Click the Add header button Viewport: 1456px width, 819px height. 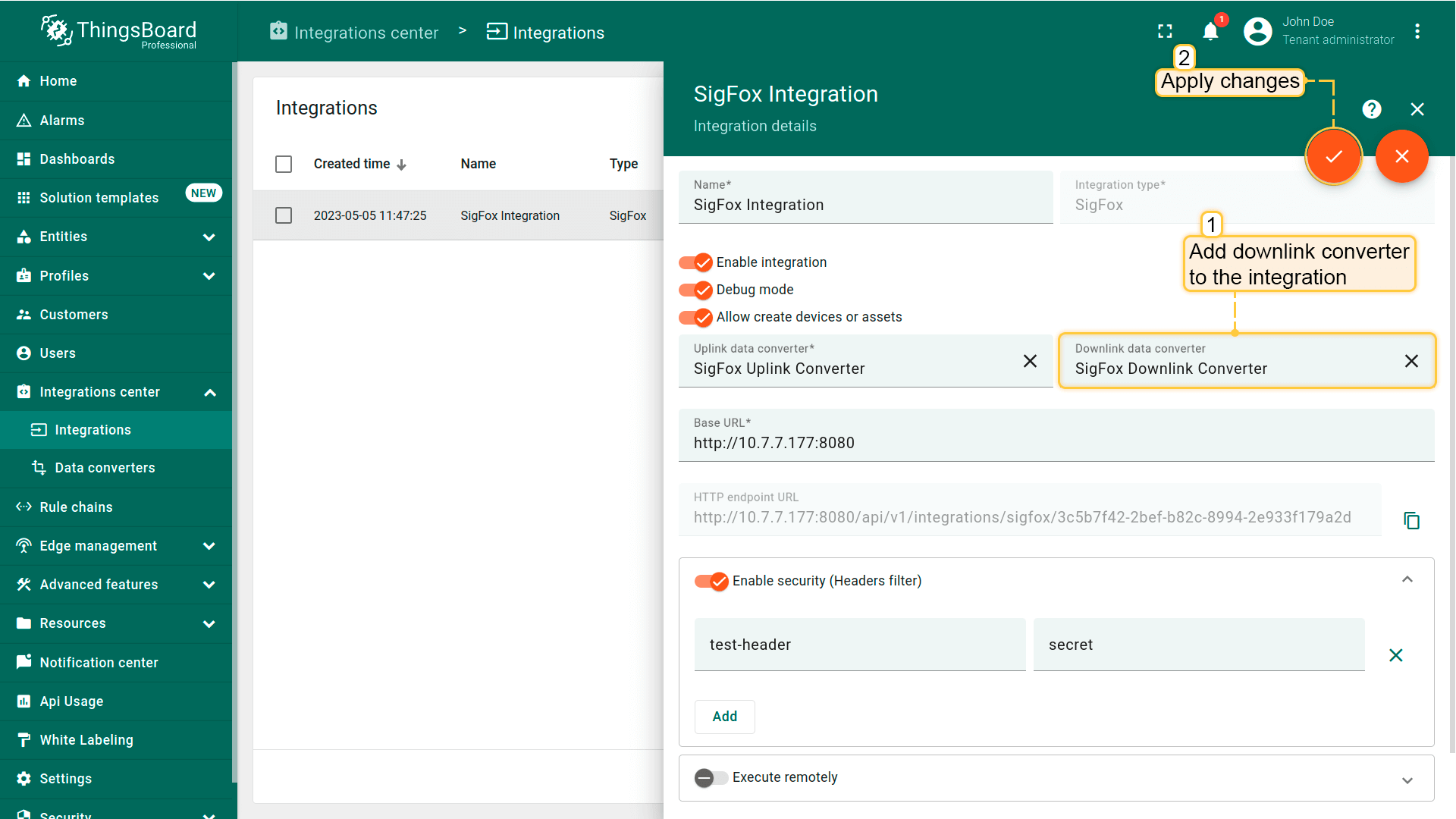(724, 717)
